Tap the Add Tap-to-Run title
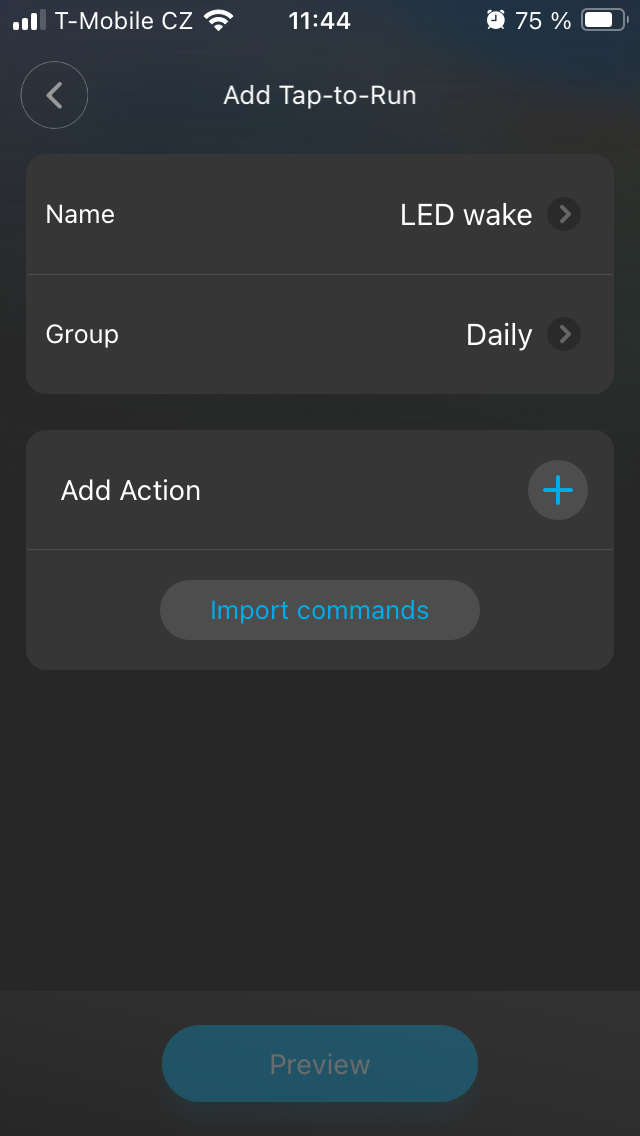The image size is (640, 1136). [320, 96]
